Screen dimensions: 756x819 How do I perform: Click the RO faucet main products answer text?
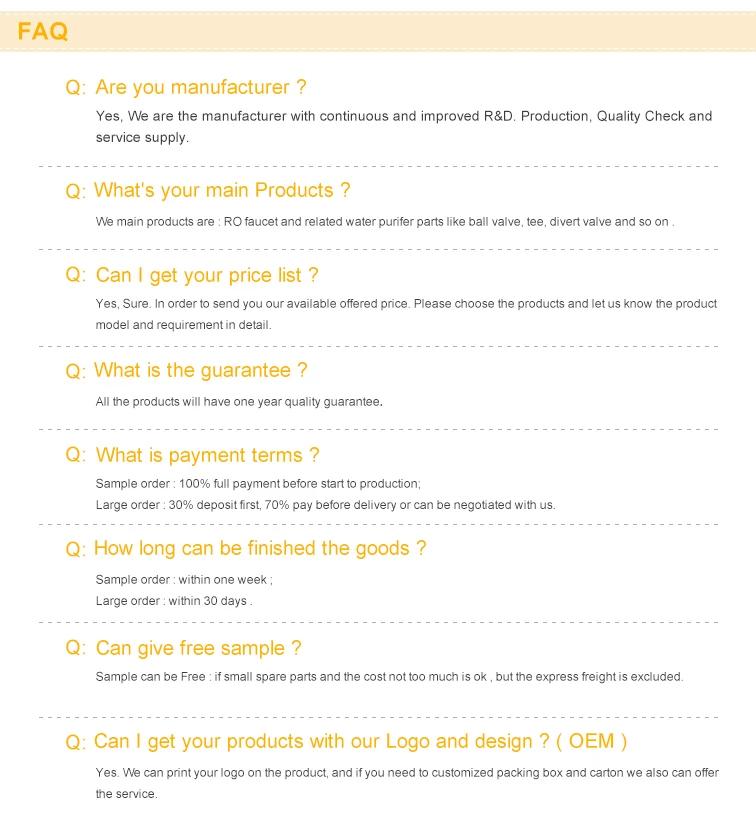tap(385, 222)
